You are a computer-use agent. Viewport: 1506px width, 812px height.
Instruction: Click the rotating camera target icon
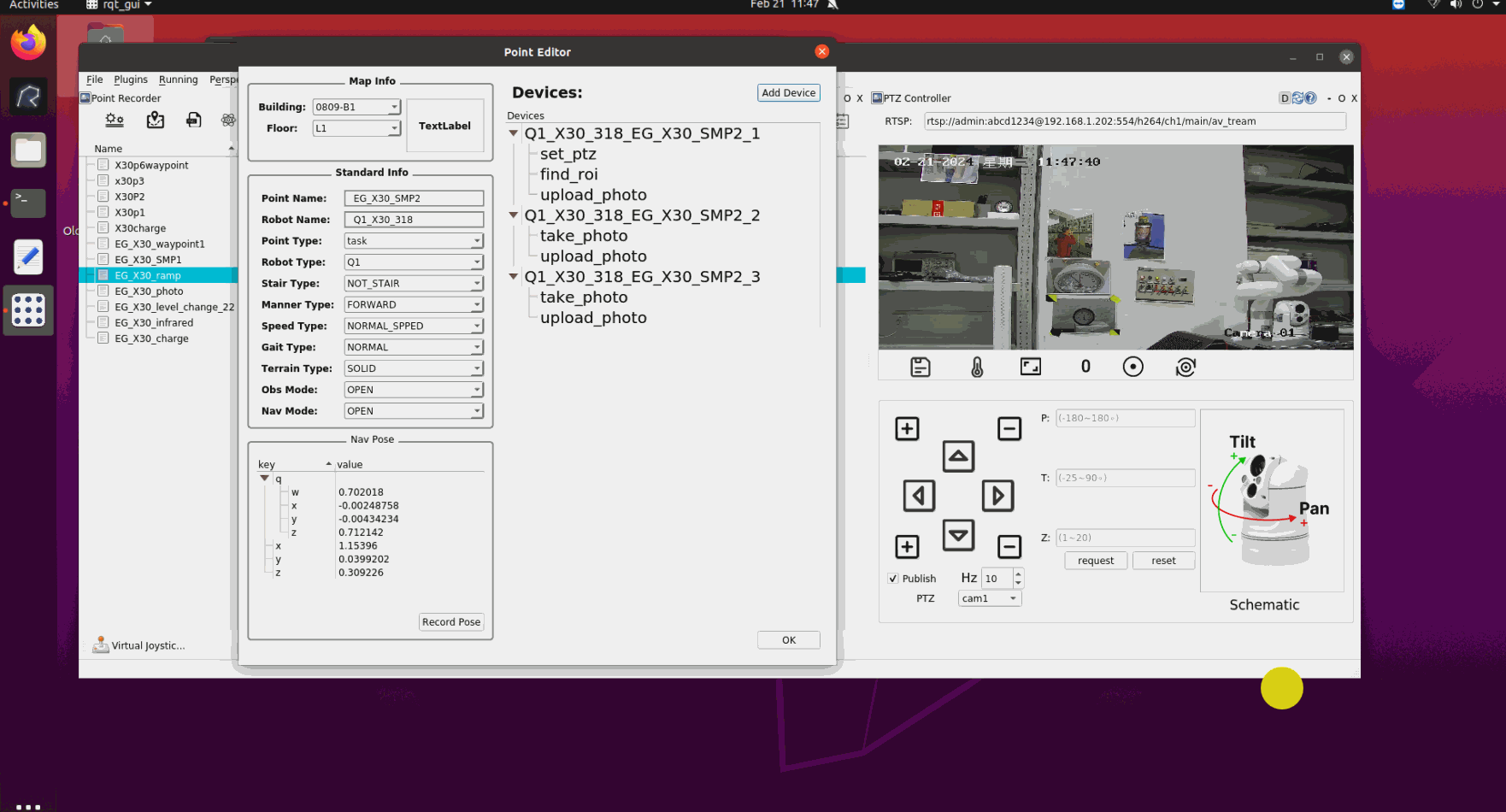1185,367
